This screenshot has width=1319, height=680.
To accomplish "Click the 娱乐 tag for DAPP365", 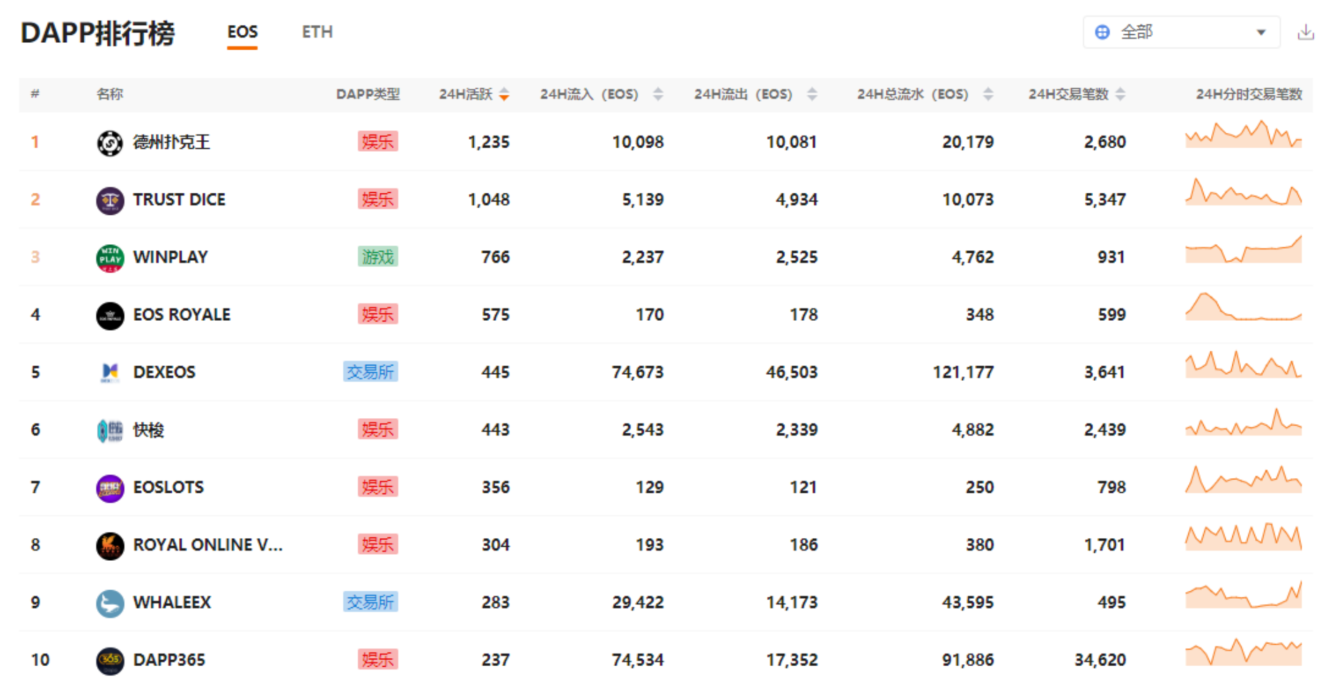I will 378,660.
